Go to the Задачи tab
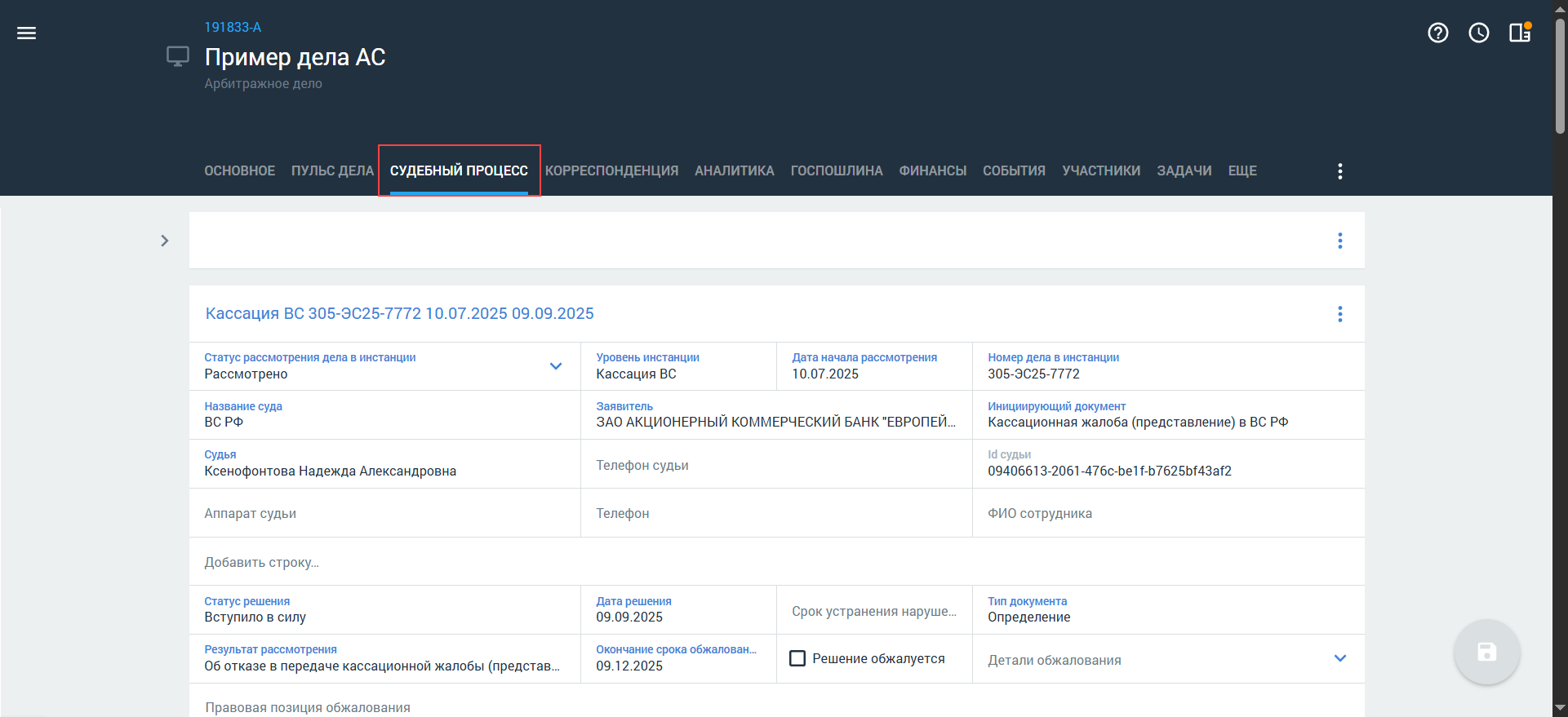The height and width of the screenshot is (717, 1568). (1184, 170)
